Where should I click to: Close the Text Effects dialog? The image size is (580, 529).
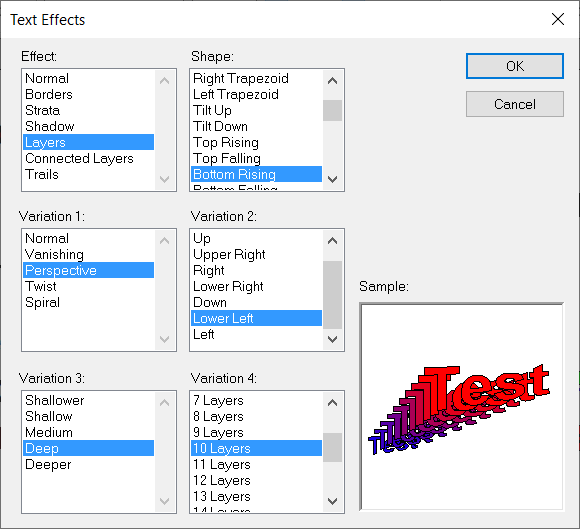[x=557, y=19]
